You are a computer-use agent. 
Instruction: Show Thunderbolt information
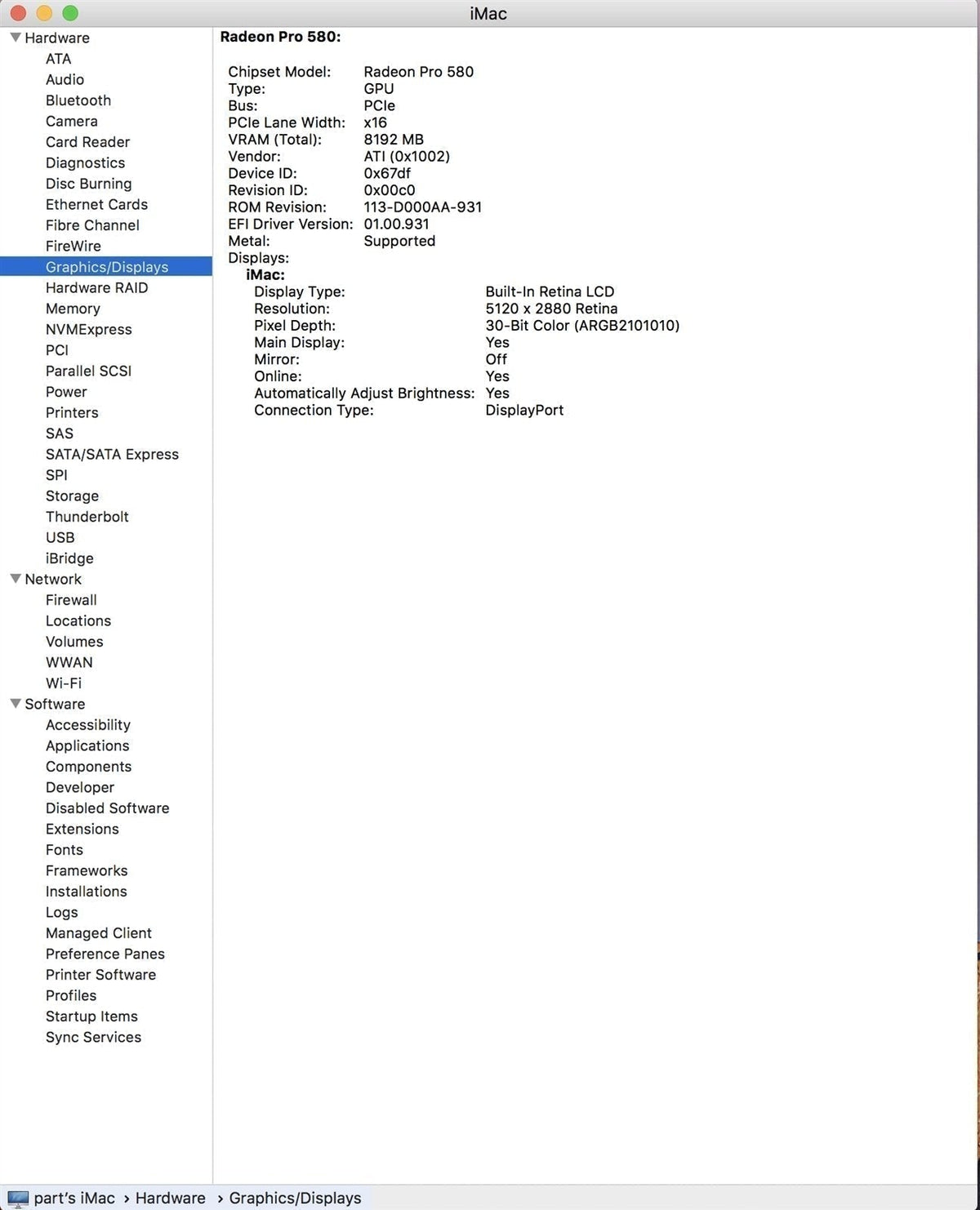pyautogui.click(x=87, y=516)
